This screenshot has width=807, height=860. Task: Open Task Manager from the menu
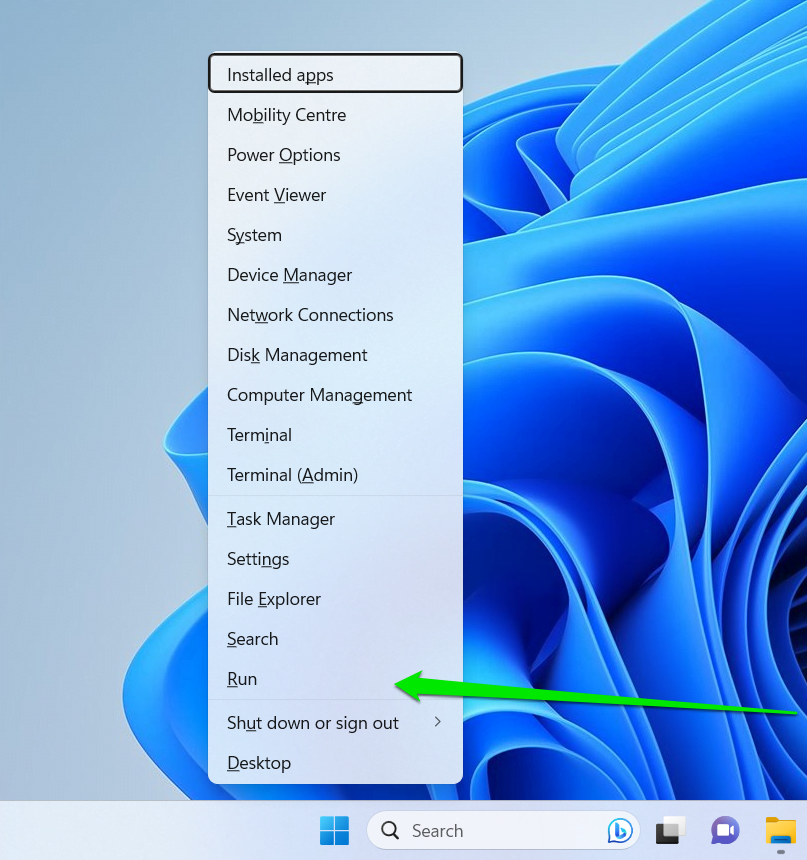(281, 519)
